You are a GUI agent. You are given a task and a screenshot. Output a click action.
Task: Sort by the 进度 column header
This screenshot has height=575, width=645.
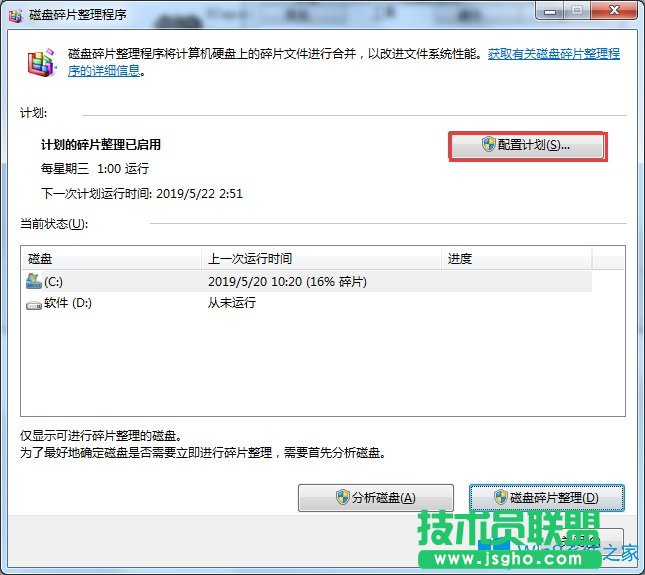point(517,258)
